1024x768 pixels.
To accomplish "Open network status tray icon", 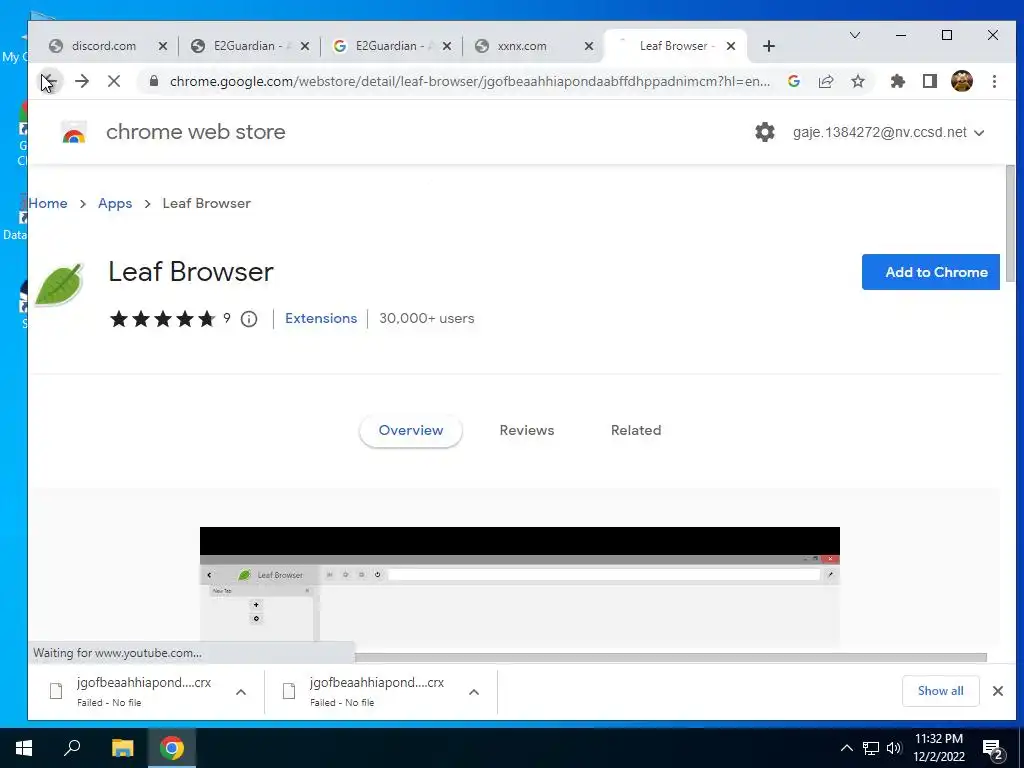I will (x=871, y=748).
